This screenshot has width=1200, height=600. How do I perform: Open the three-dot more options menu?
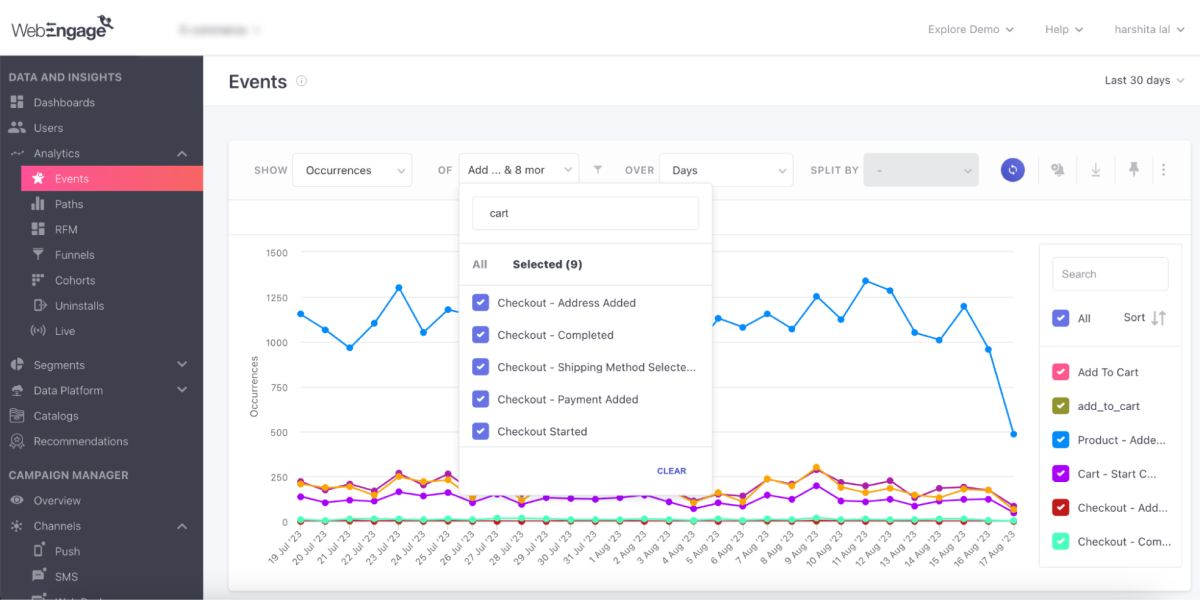coord(1163,170)
